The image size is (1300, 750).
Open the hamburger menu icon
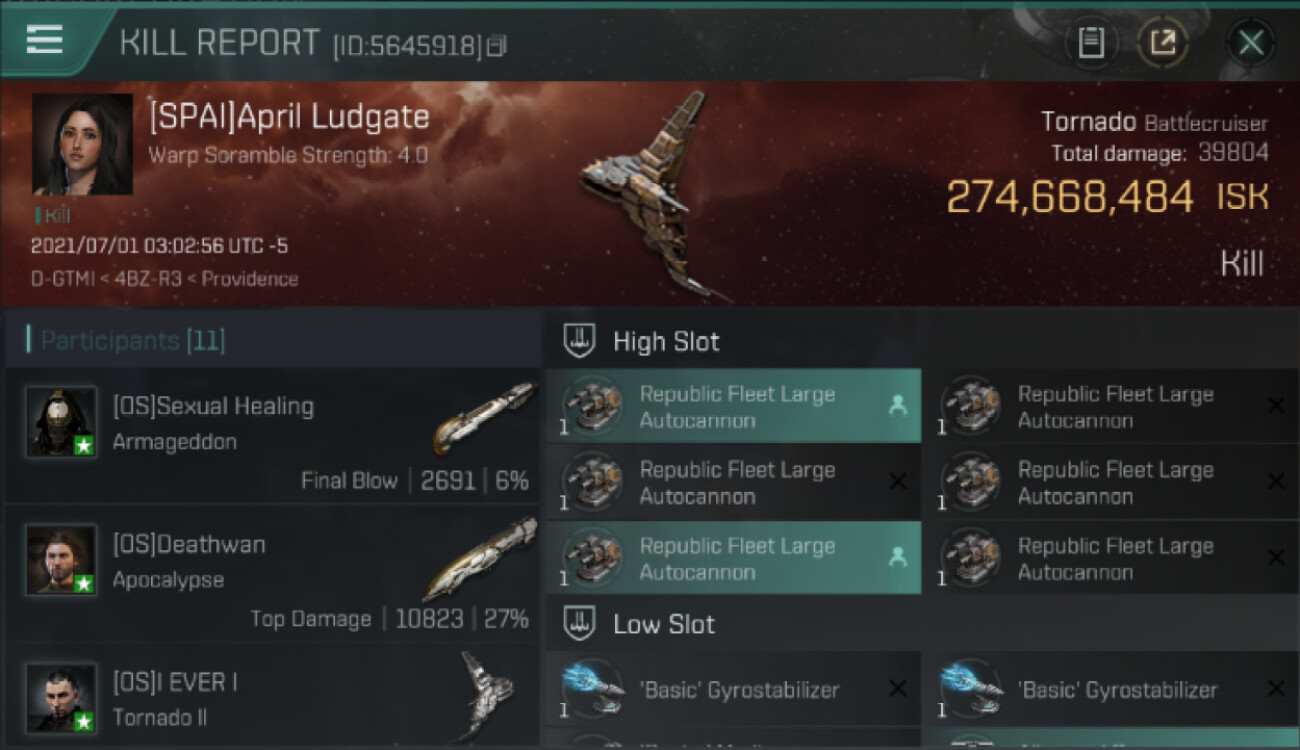coord(44,39)
